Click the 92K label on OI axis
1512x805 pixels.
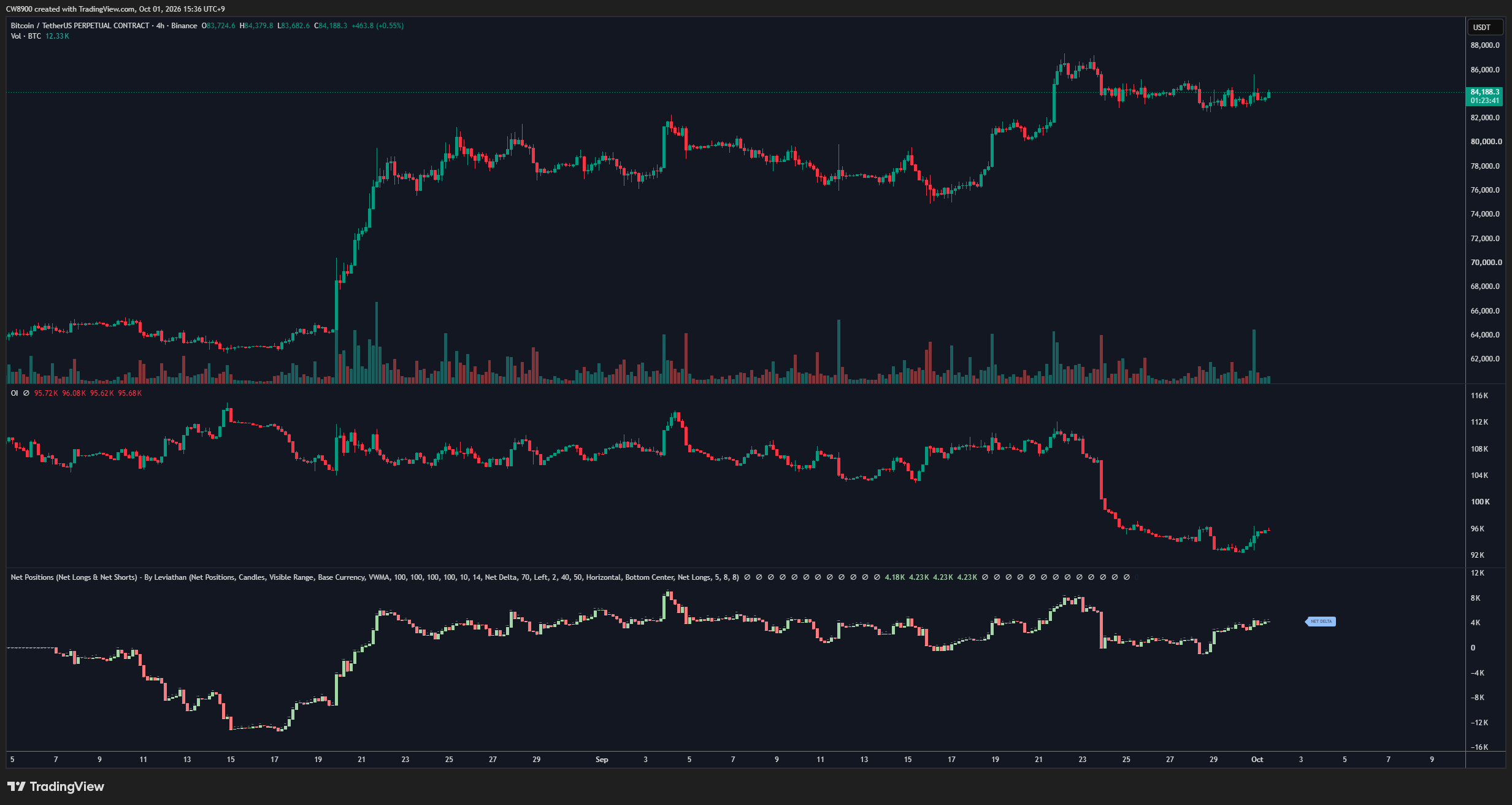[x=1478, y=555]
